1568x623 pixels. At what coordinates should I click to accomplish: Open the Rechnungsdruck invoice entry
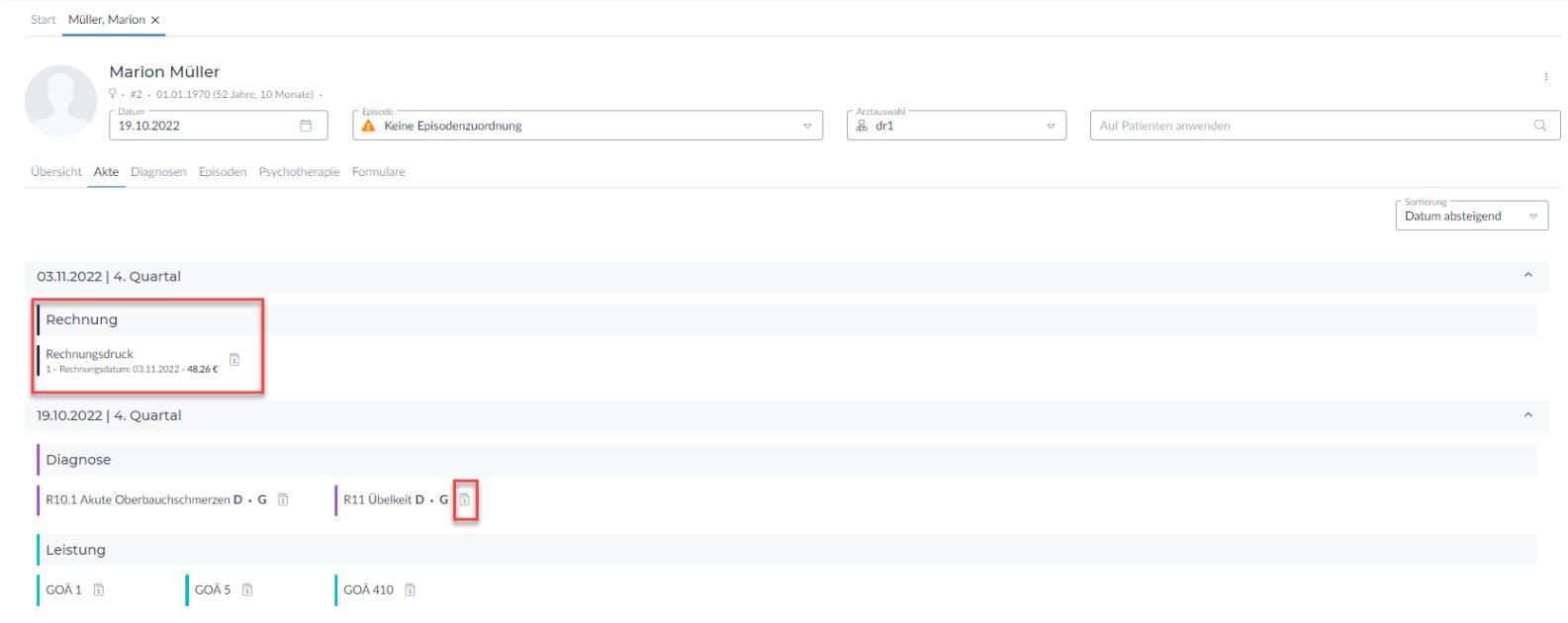90,354
